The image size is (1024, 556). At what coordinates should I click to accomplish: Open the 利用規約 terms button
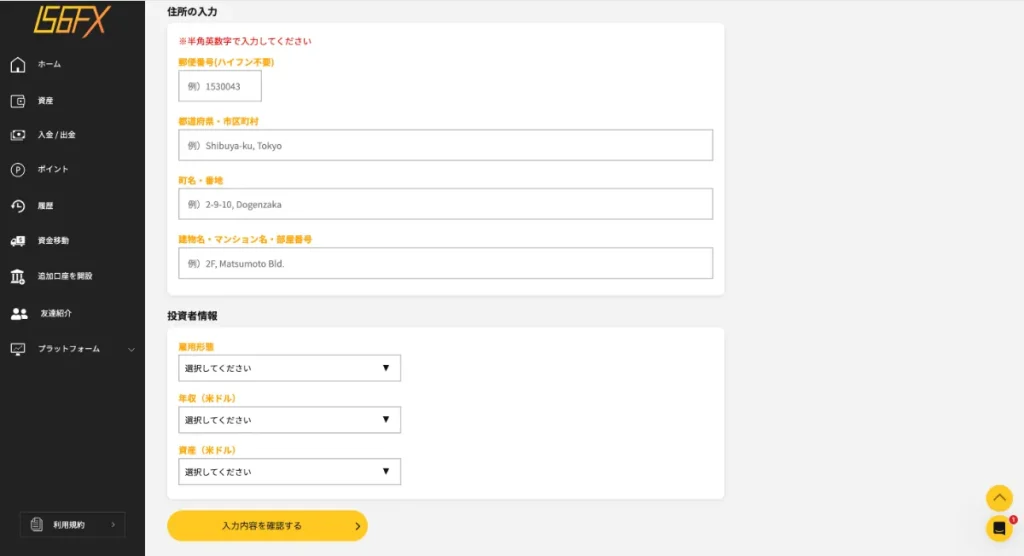[72, 524]
